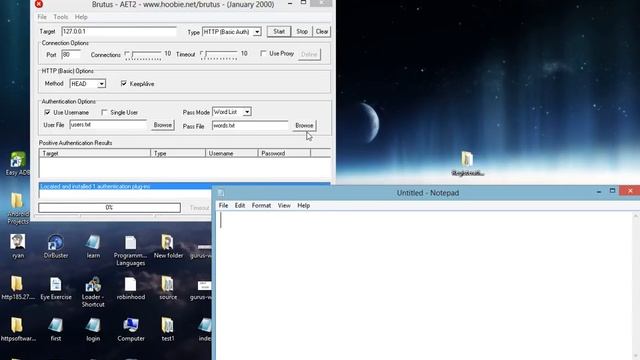Open the test1 folder on desktop

tap(167, 330)
